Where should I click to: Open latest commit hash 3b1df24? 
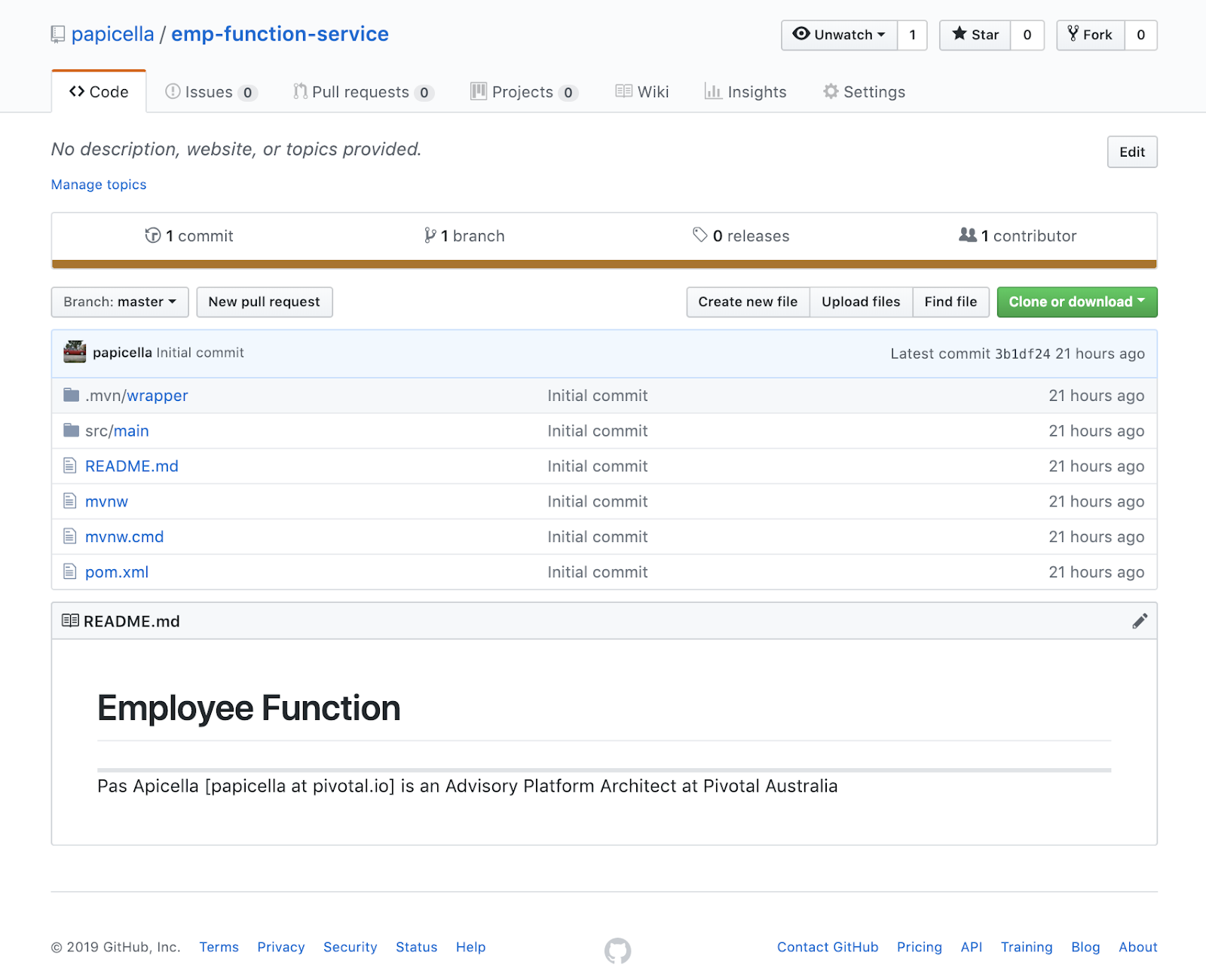click(x=1022, y=354)
